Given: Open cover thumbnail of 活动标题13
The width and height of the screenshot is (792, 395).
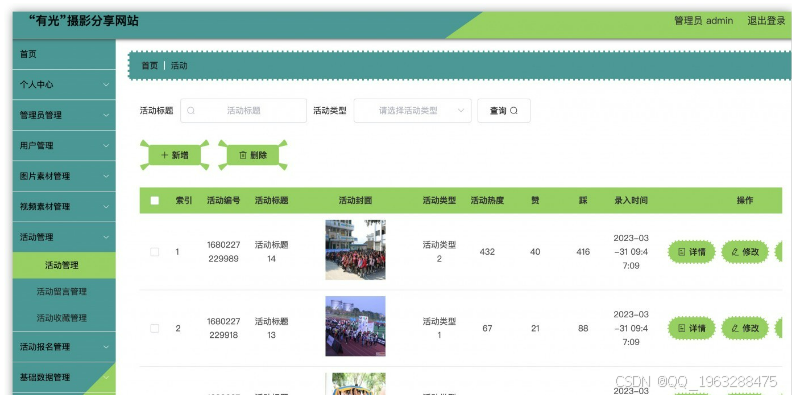Looking at the screenshot, I should tap(355, 326).
